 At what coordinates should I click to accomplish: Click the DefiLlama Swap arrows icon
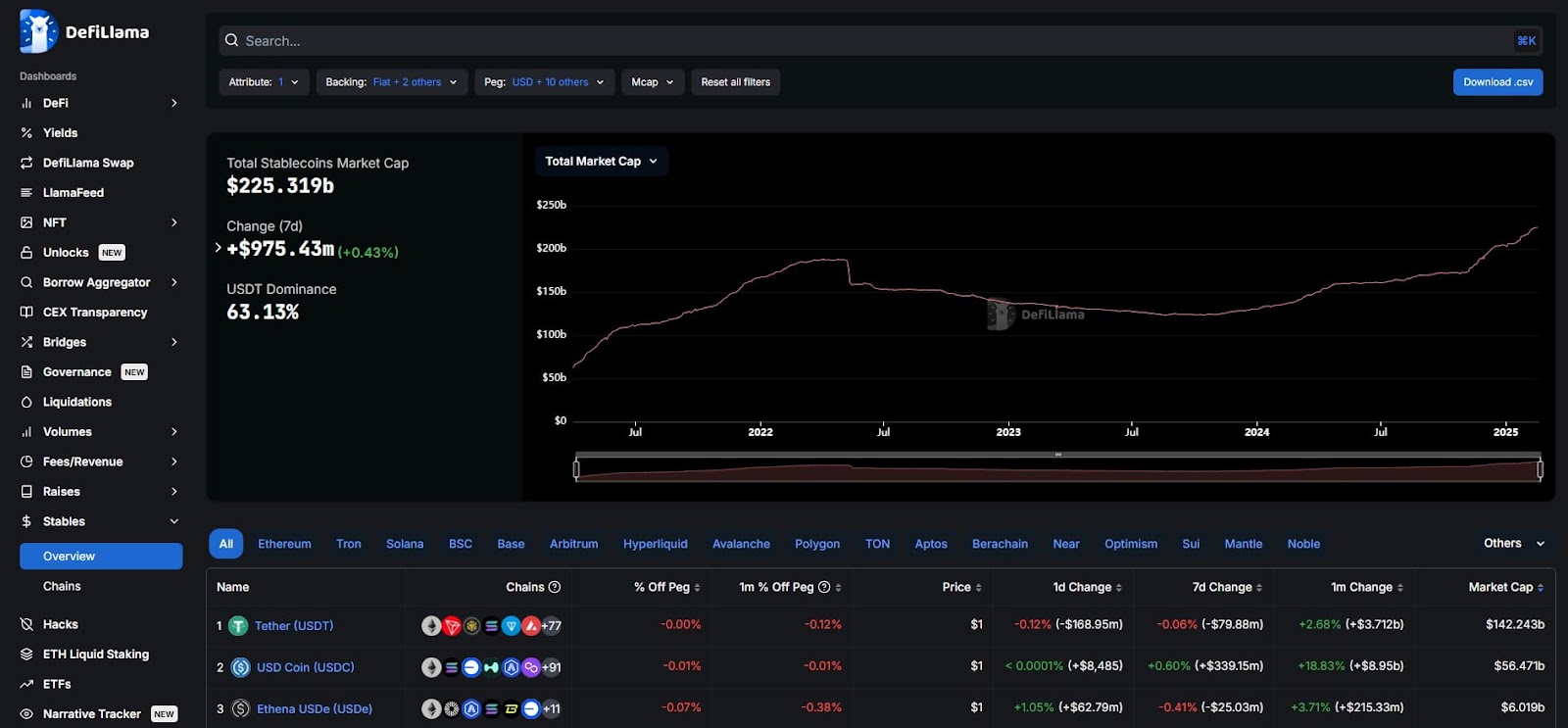click(x=26, y=163)
